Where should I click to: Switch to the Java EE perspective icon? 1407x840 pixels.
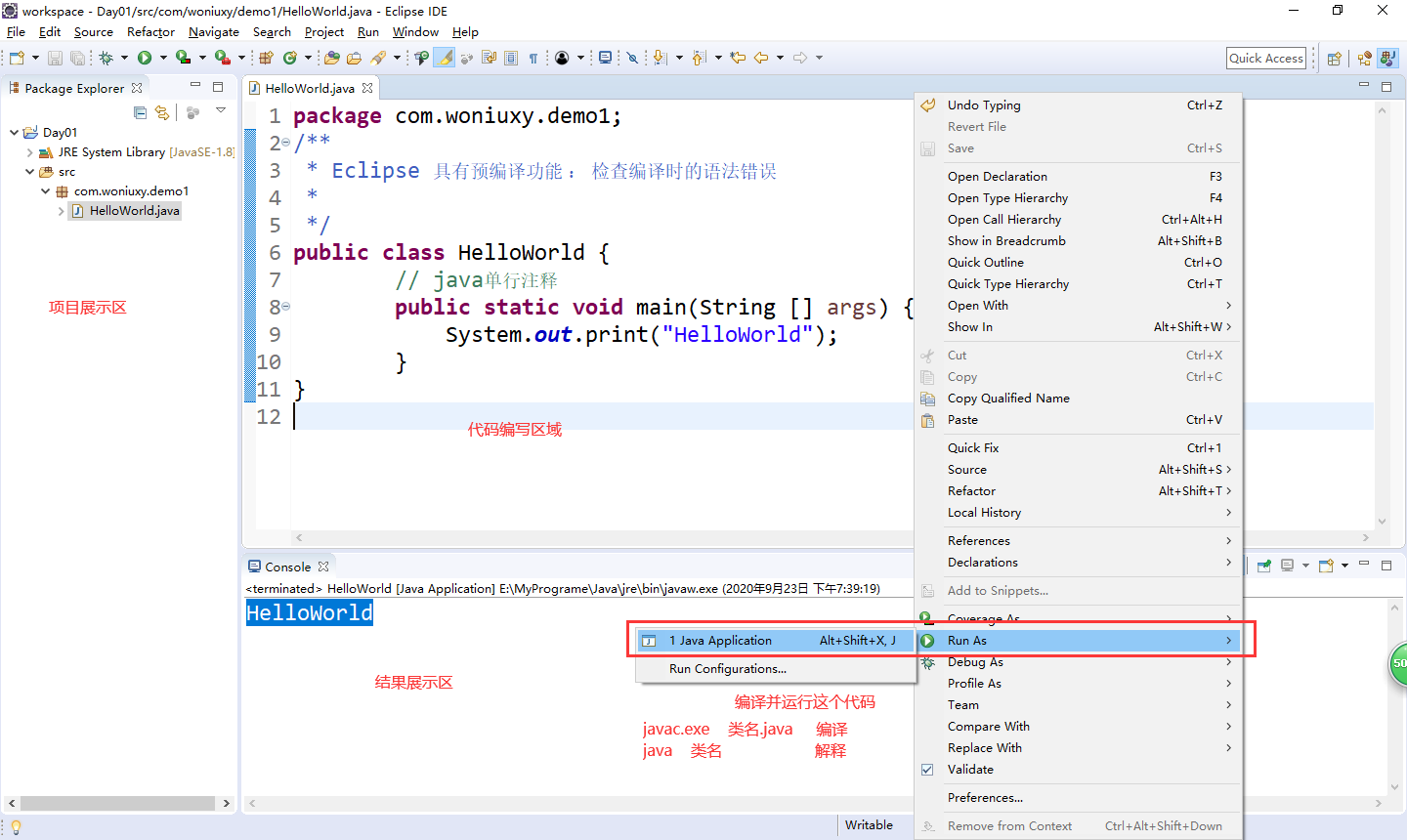[x=1365, y=59]
